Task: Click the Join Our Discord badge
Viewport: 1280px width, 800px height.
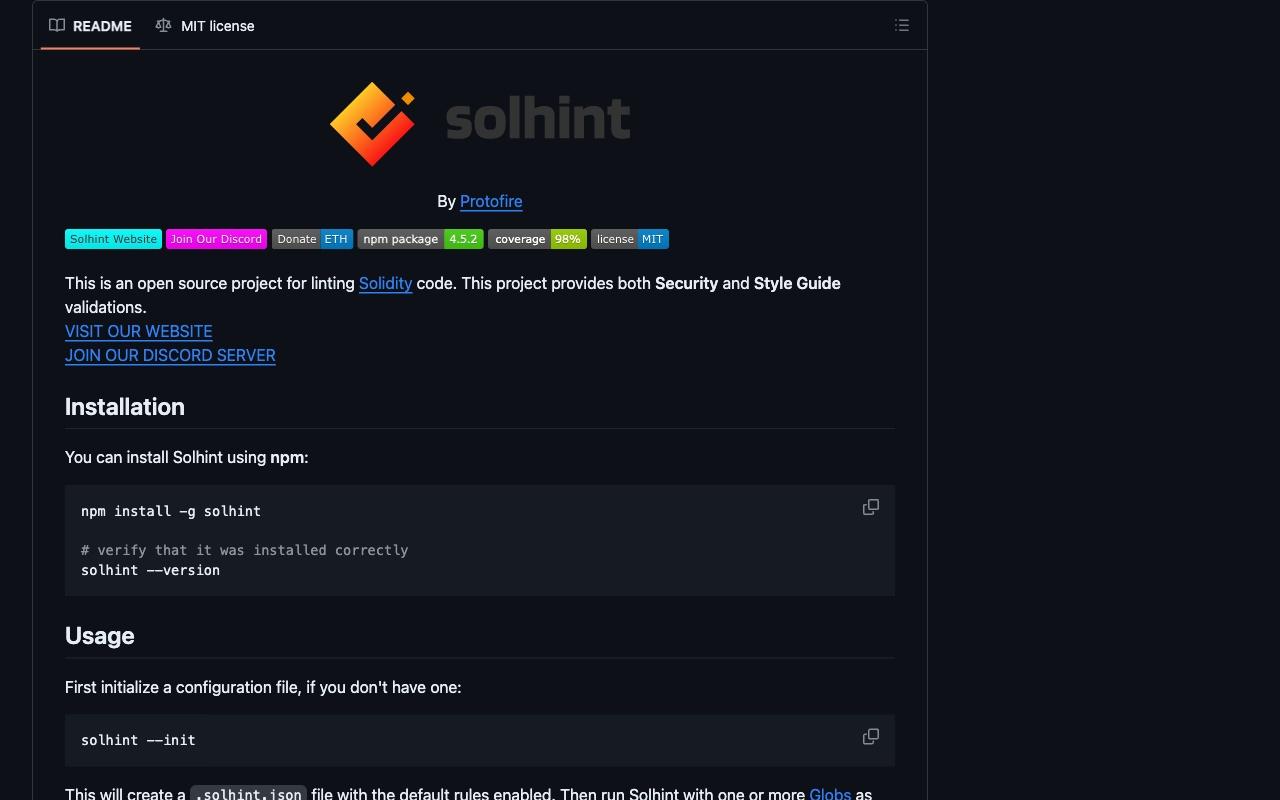Action: pos(216,239)
